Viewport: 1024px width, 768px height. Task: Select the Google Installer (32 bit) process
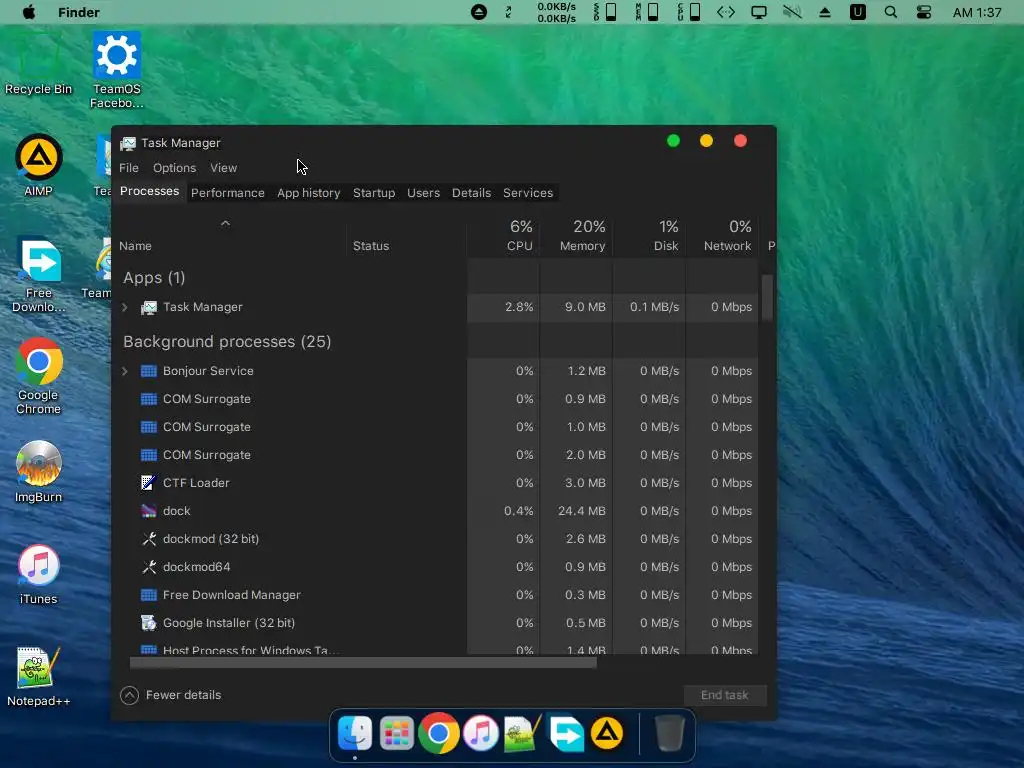click(436, 623)
